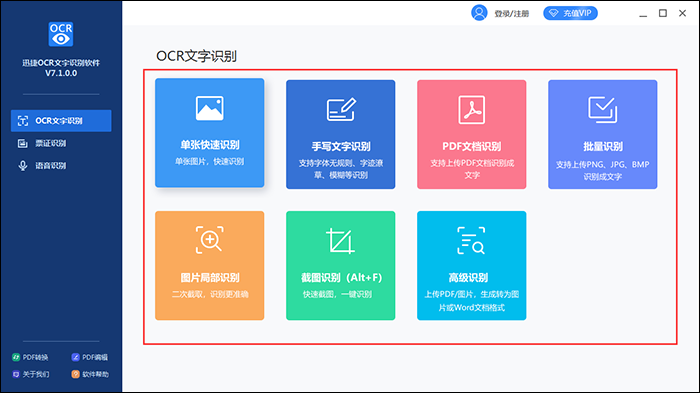Open PDF转换 link at sidebar bottom
Image resolution: width=700 pixels, height=393 pixels.
(30, 357)
